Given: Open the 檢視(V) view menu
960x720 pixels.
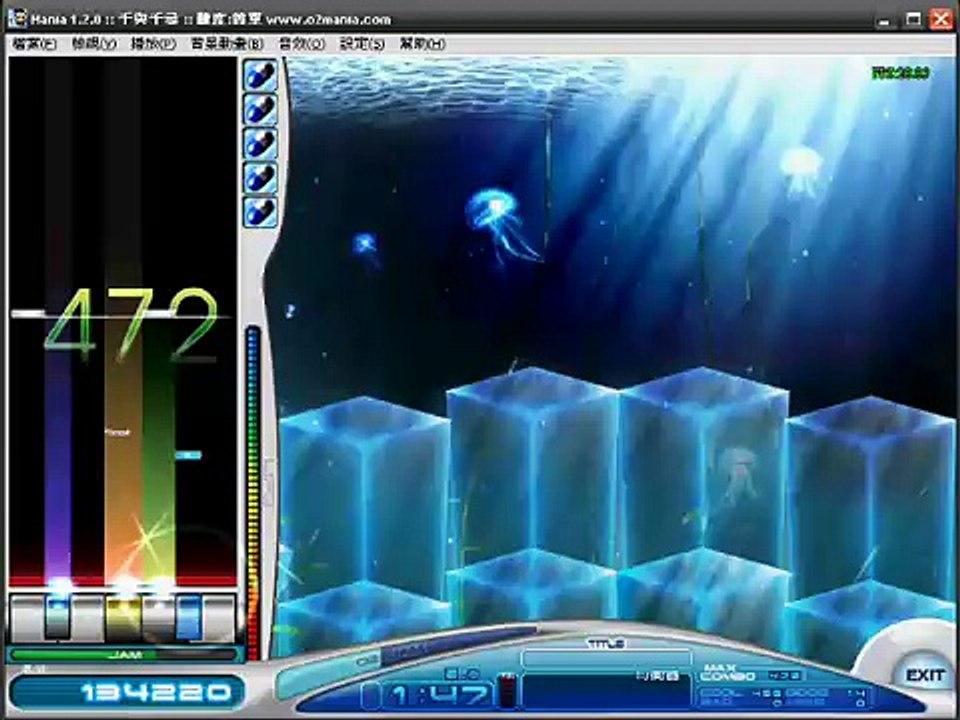Looking at the screenshot, I should click(x=94, y=44).
